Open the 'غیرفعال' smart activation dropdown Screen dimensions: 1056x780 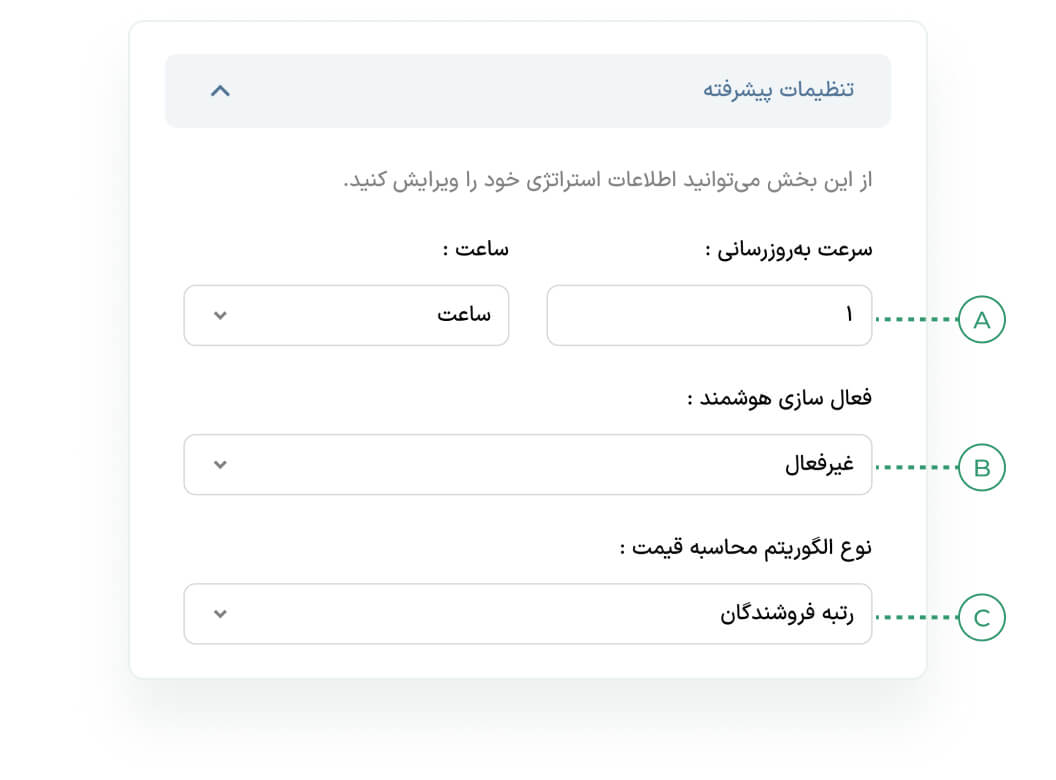pyautogui.click(x=527, y=465)
